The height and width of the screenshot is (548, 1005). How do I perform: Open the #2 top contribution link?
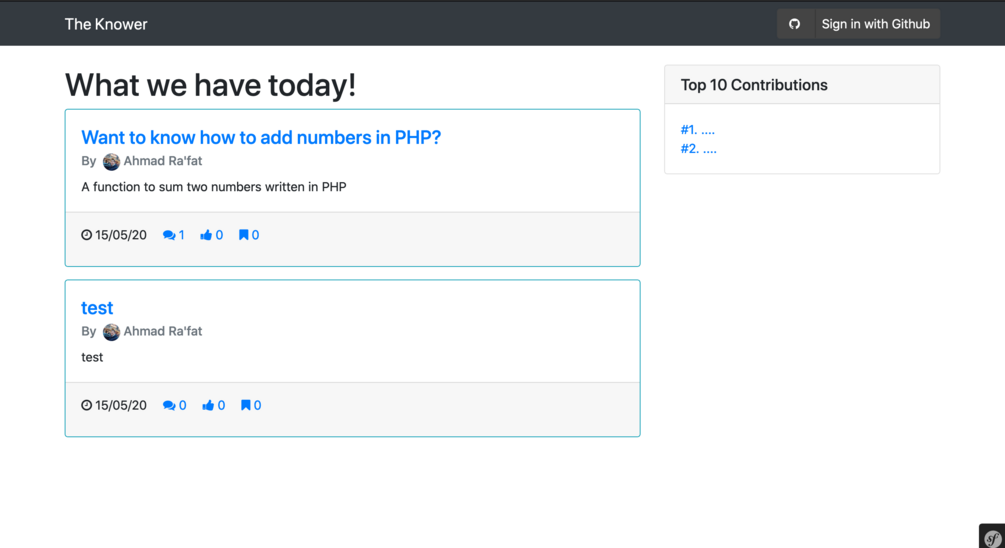pos(698,149)
